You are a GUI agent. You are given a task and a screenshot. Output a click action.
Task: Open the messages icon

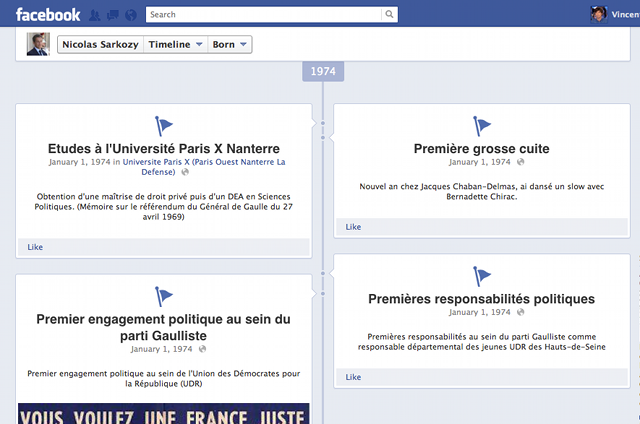coord(113,15)
